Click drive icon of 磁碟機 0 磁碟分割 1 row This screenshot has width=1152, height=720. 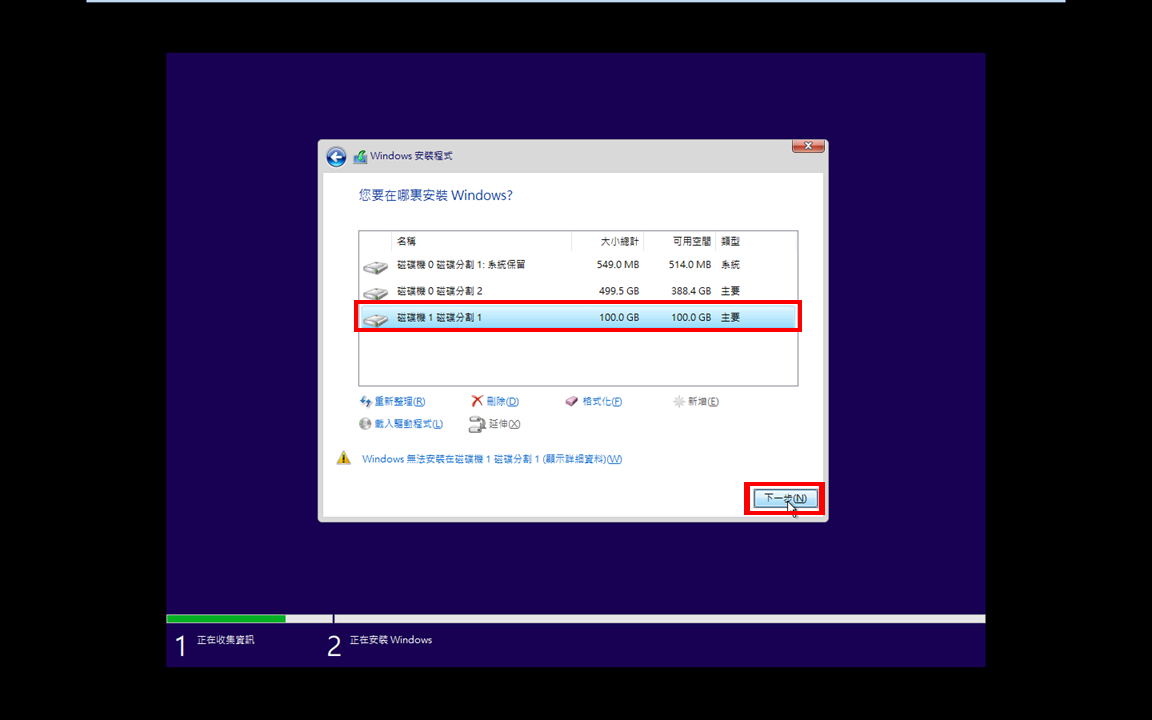coord(375,267)
